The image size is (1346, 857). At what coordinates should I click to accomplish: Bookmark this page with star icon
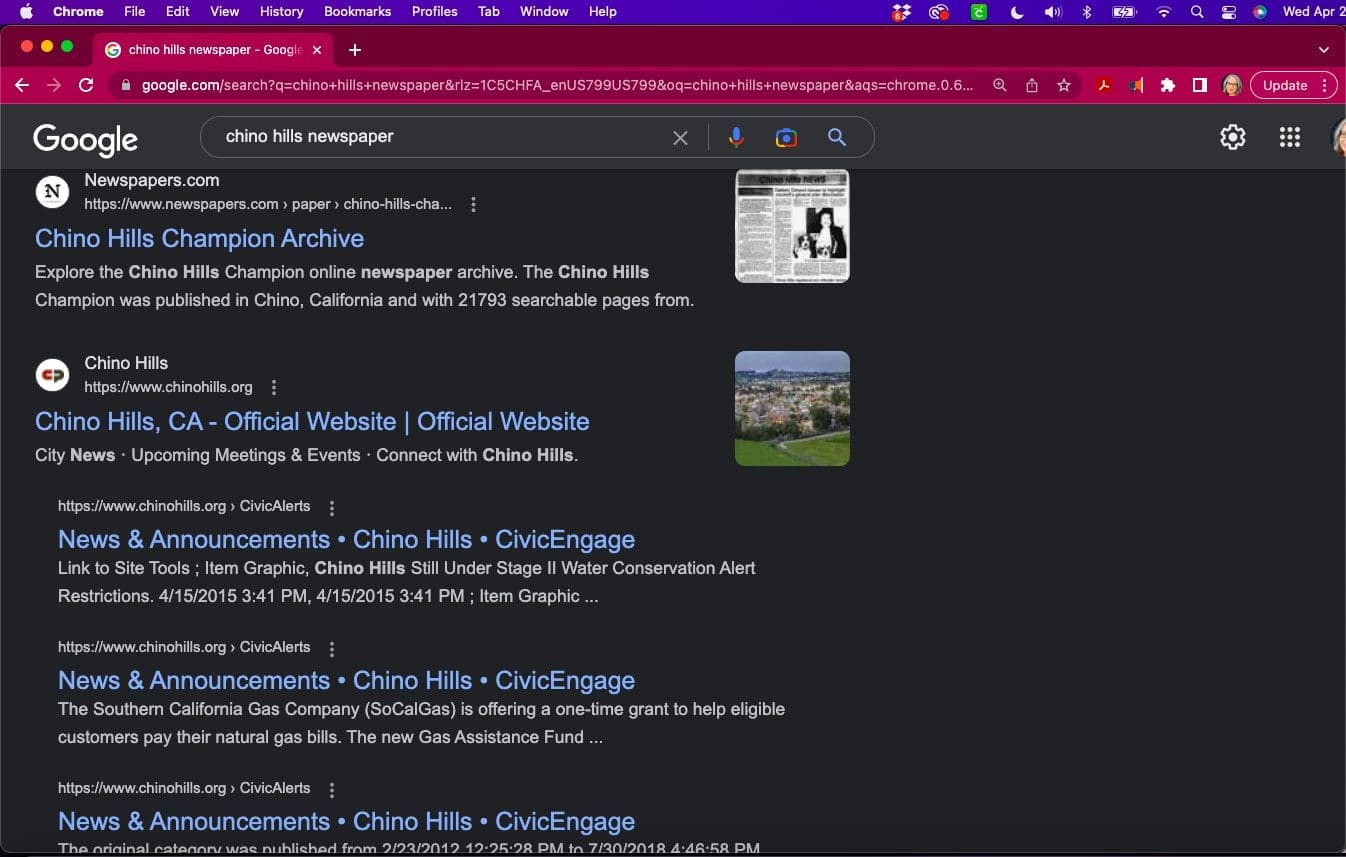pyautogui.click(x=1064, y=86)
